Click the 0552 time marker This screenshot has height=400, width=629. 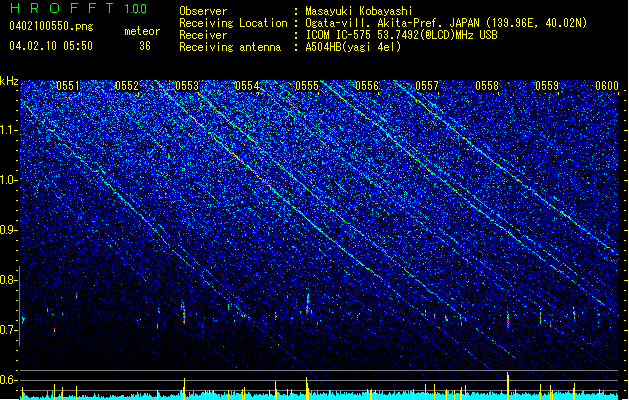pos(127,86)
